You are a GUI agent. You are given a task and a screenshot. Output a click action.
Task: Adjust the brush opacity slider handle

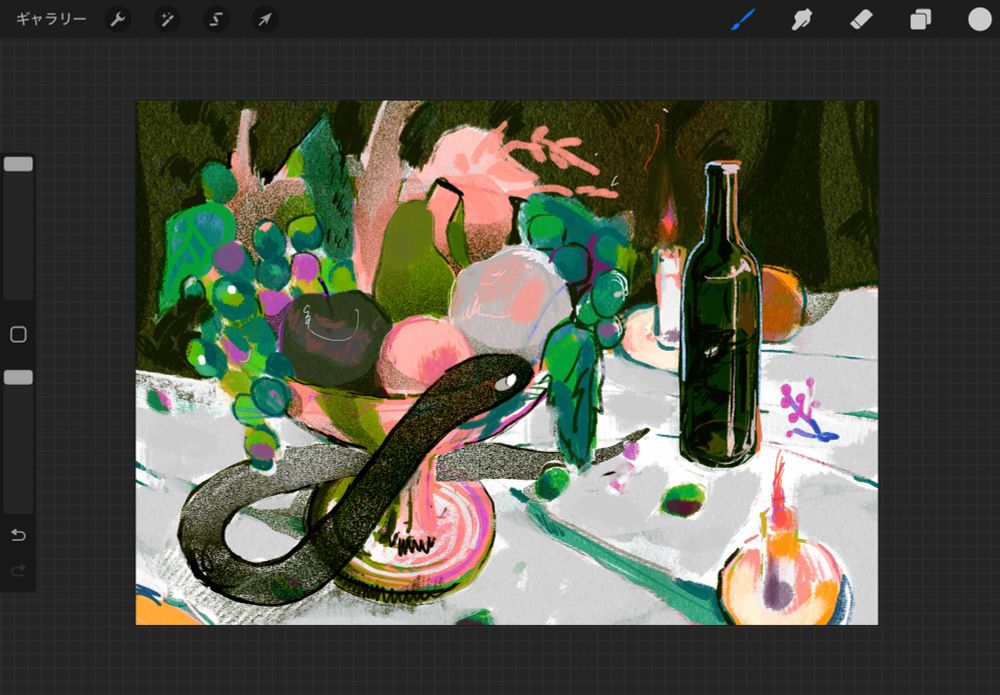coord(18,377)
